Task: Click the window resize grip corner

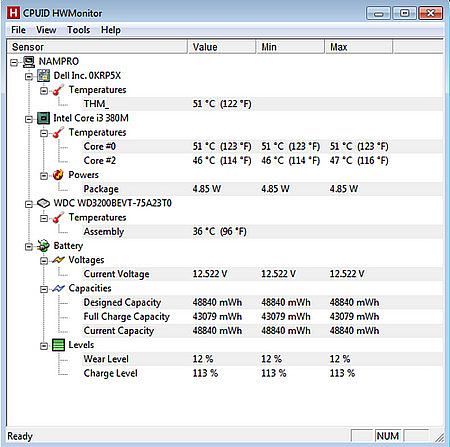Action: click(x=439, y=437)
